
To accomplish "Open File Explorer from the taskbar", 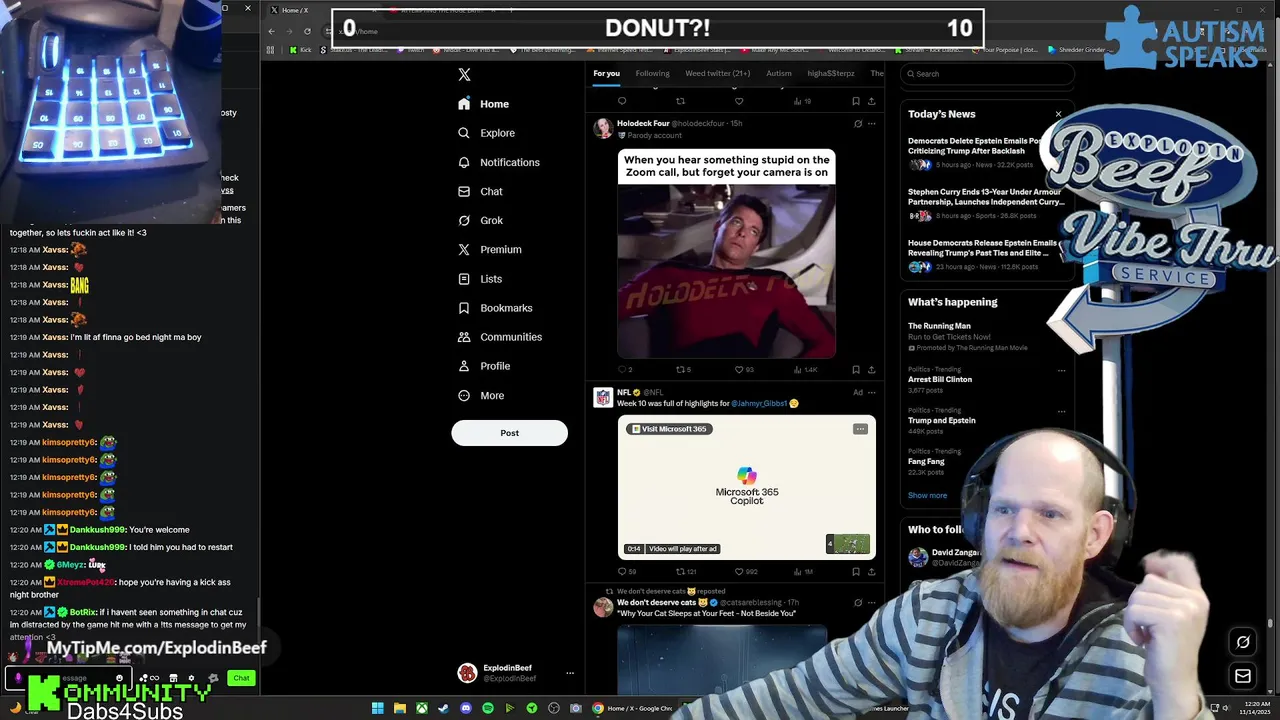I will coord(399,708).
